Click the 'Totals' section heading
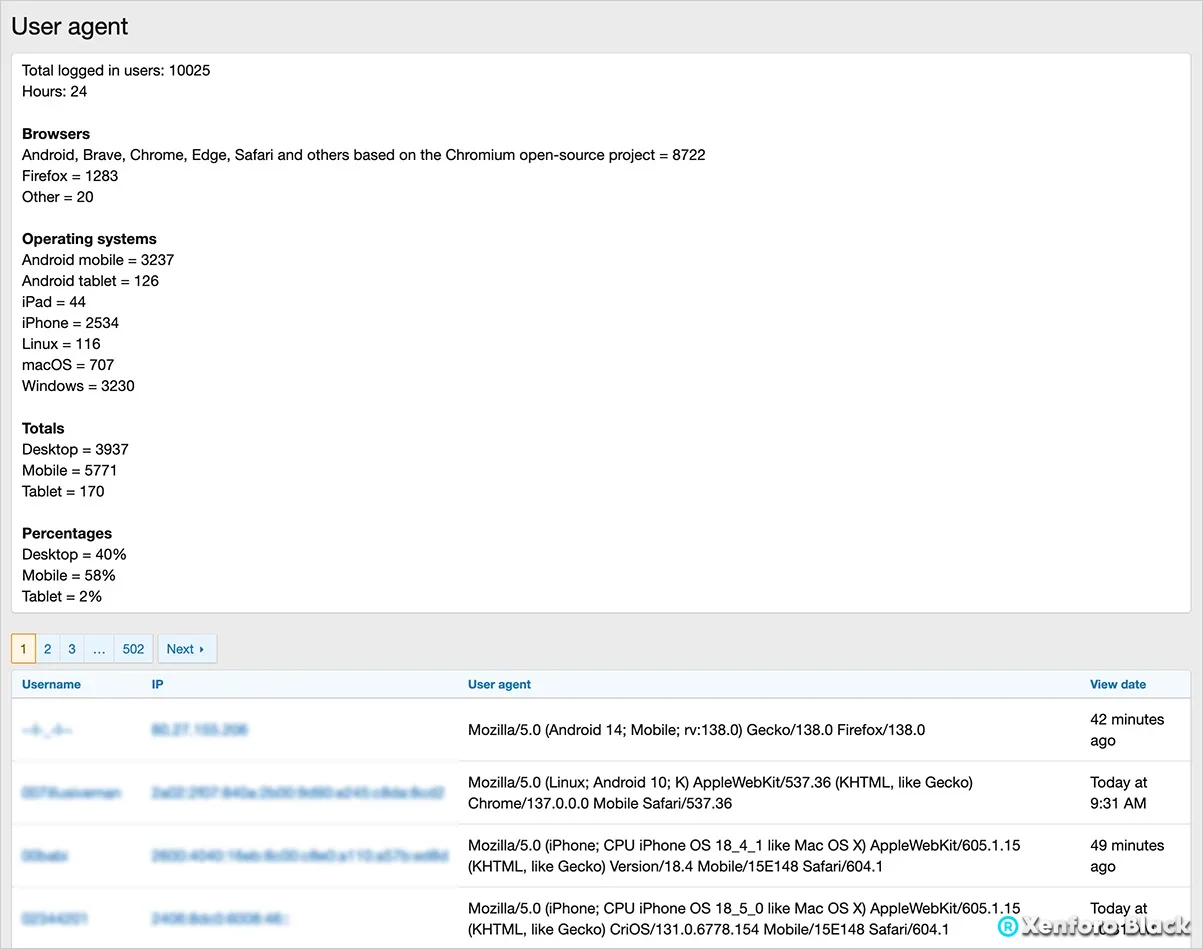Screen dimensions: 1203x949 pyautogui.click(x=43, y=428)
